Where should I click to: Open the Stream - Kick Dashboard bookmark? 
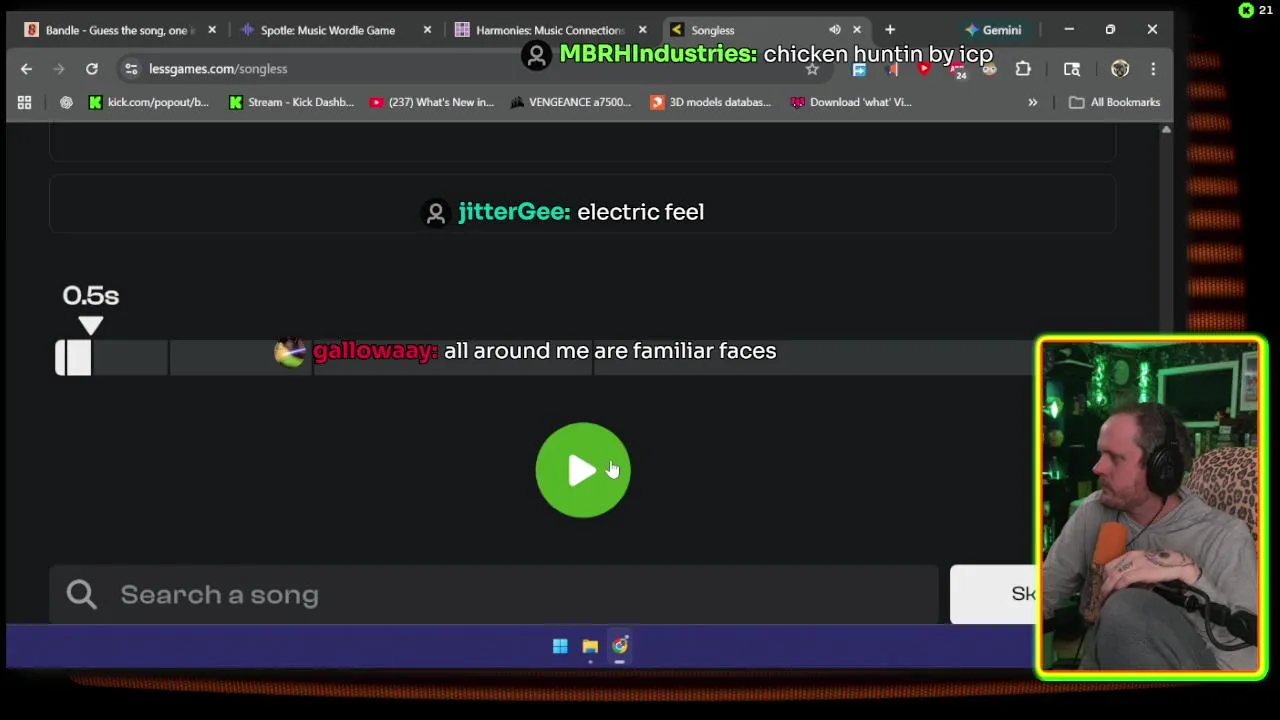291,102
